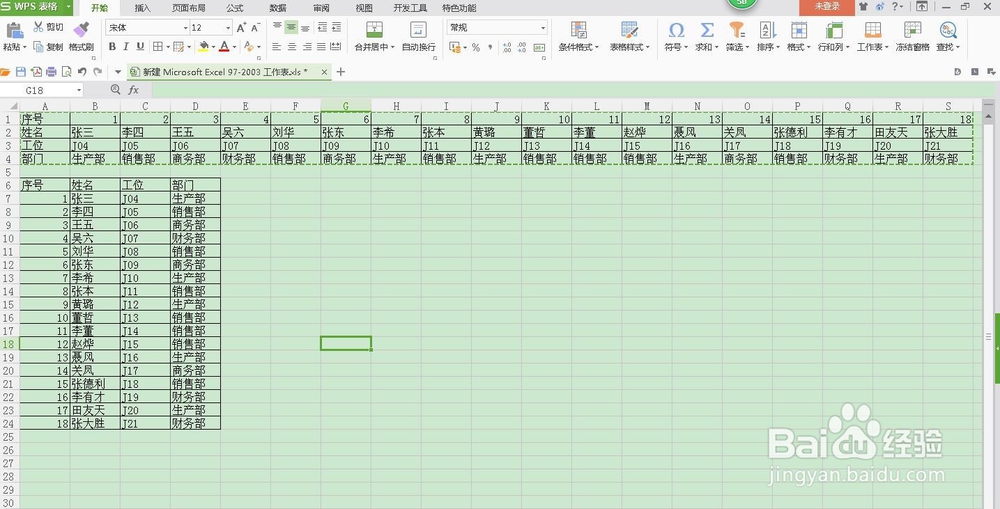Switch to the 数据 (Data) tab
This screenshot has height=509, width=1000.
[x=277, y=8]
